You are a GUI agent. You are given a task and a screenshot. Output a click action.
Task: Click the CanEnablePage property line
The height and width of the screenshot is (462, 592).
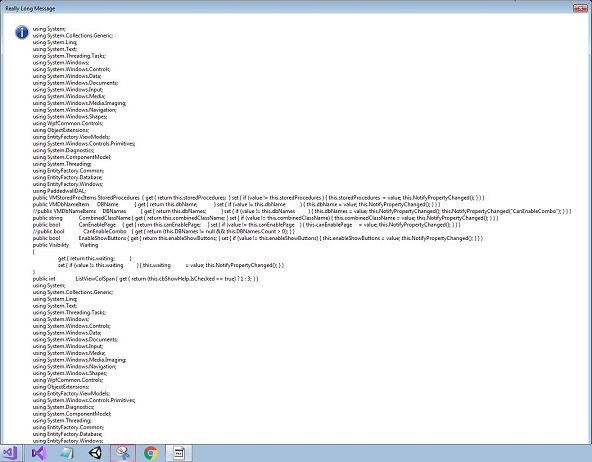(x=247, y=225)
